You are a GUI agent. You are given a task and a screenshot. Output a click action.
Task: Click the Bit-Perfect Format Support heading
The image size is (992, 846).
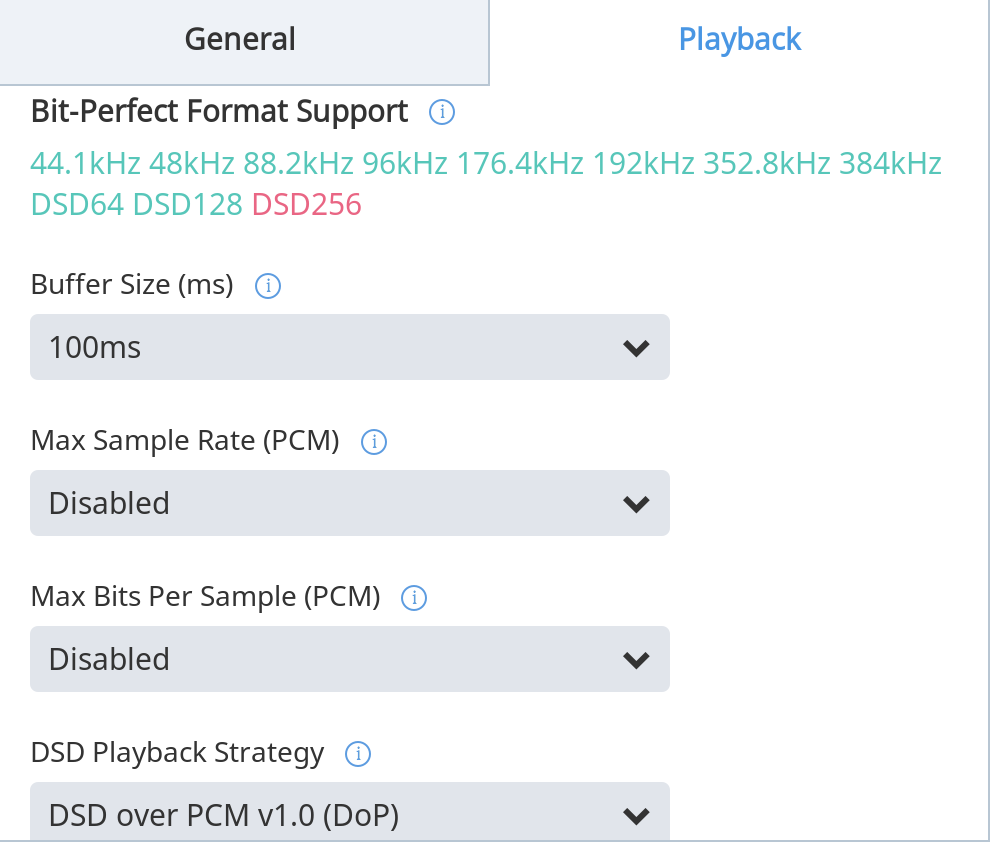[x=220, y=111]
